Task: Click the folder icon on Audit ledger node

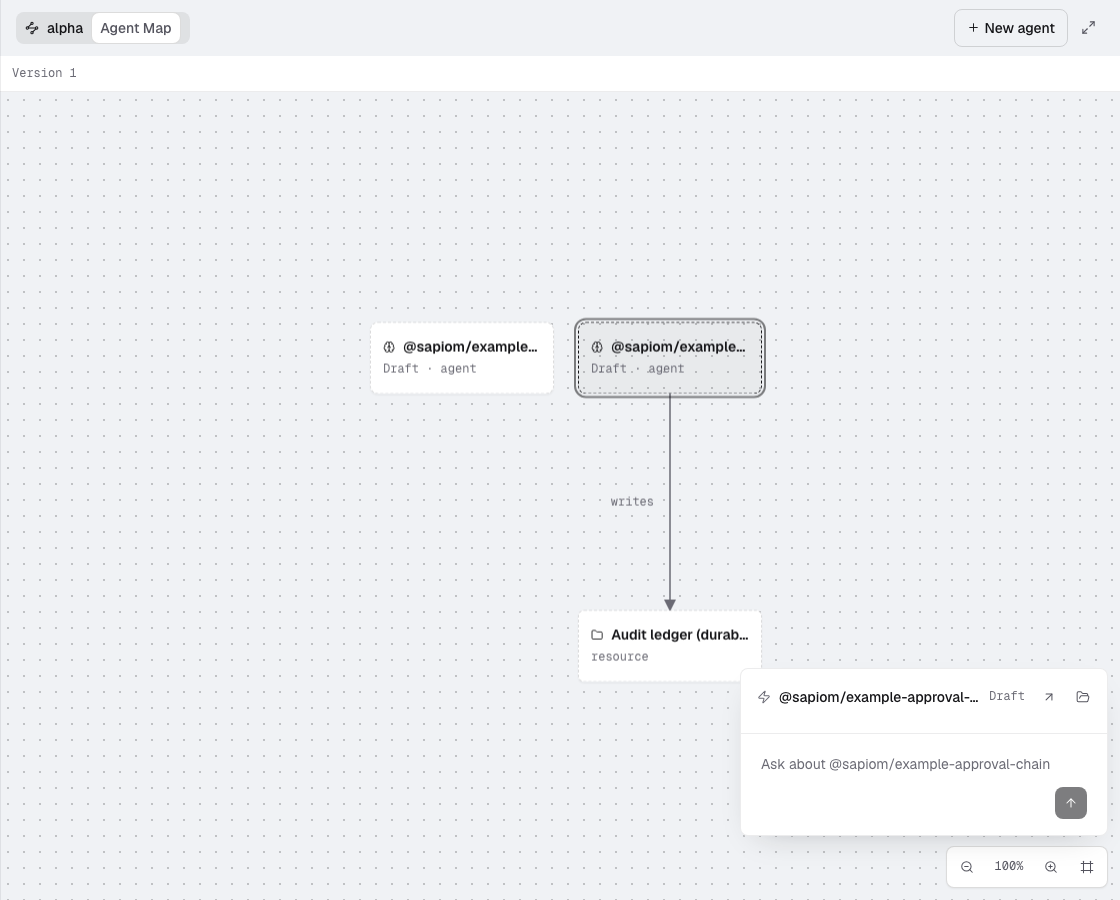Action: pyautogui.click(x=596, y=634)
